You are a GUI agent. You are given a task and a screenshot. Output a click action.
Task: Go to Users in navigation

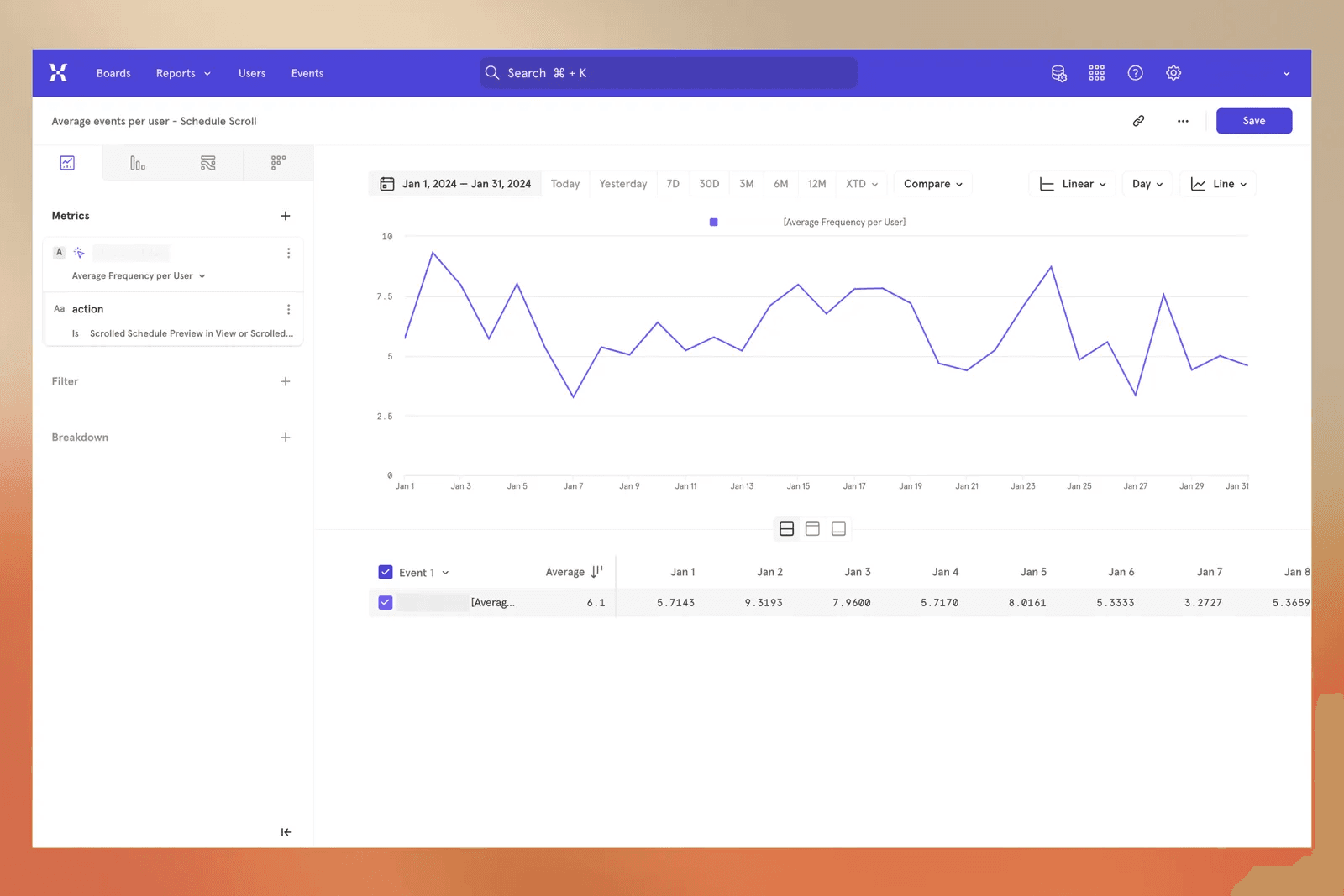coord(252,73)
